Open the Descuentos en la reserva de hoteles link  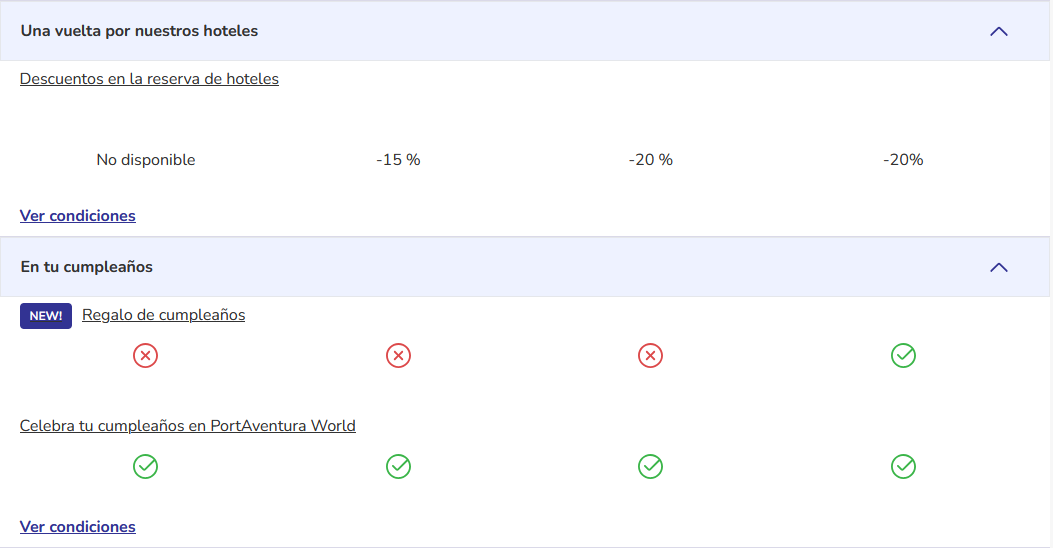pyautogui.click(x=149, y=79)
